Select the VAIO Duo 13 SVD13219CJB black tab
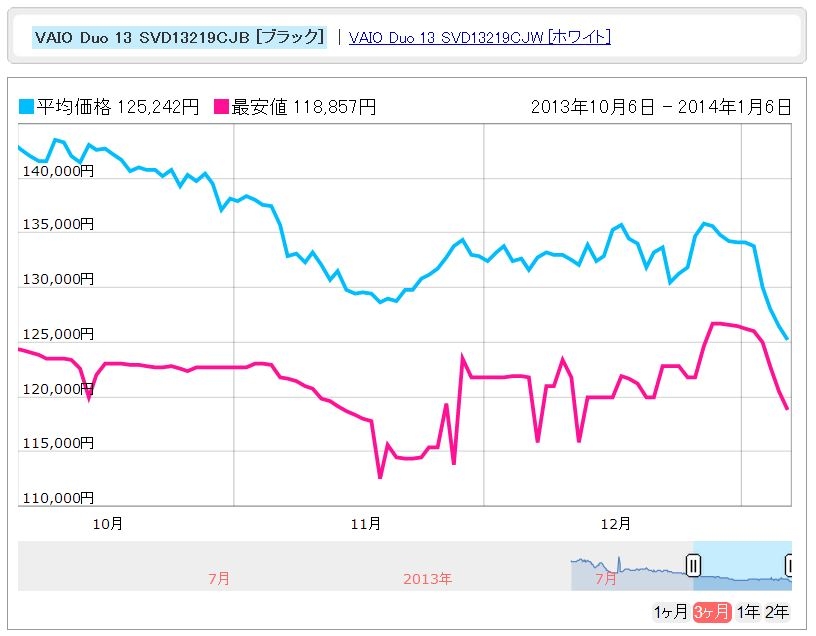The height and width of the screenshot is (636, 816). click(179, 37)
